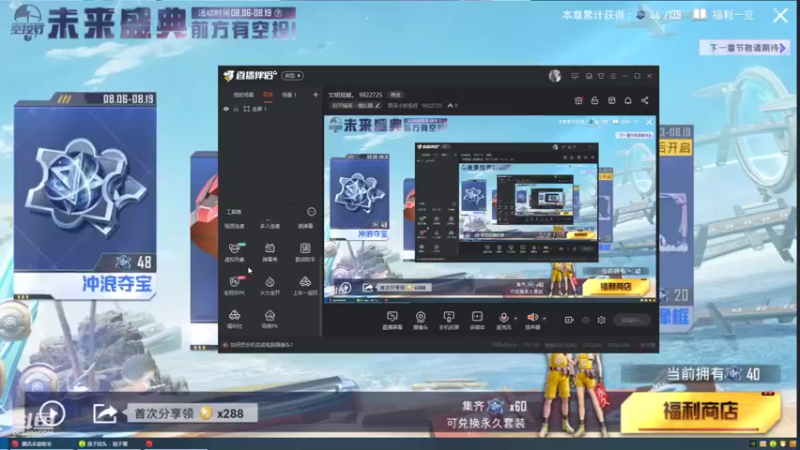800x450 pixels.
Task: Add a 手机投屏 phone mirroring source
Action: pyautogui.click(x=449, y=320)
